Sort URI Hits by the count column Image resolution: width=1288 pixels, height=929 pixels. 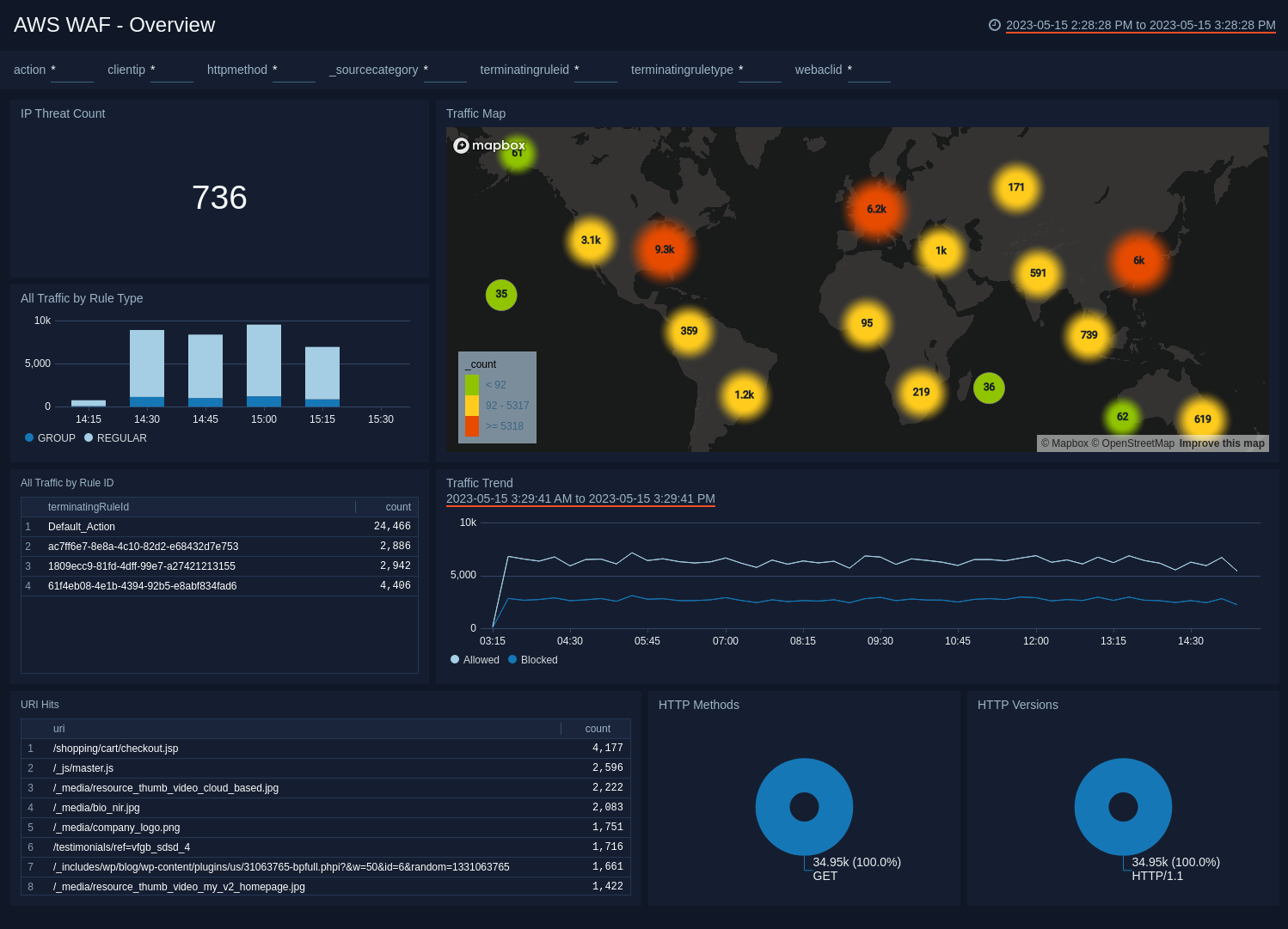[598, 729]
